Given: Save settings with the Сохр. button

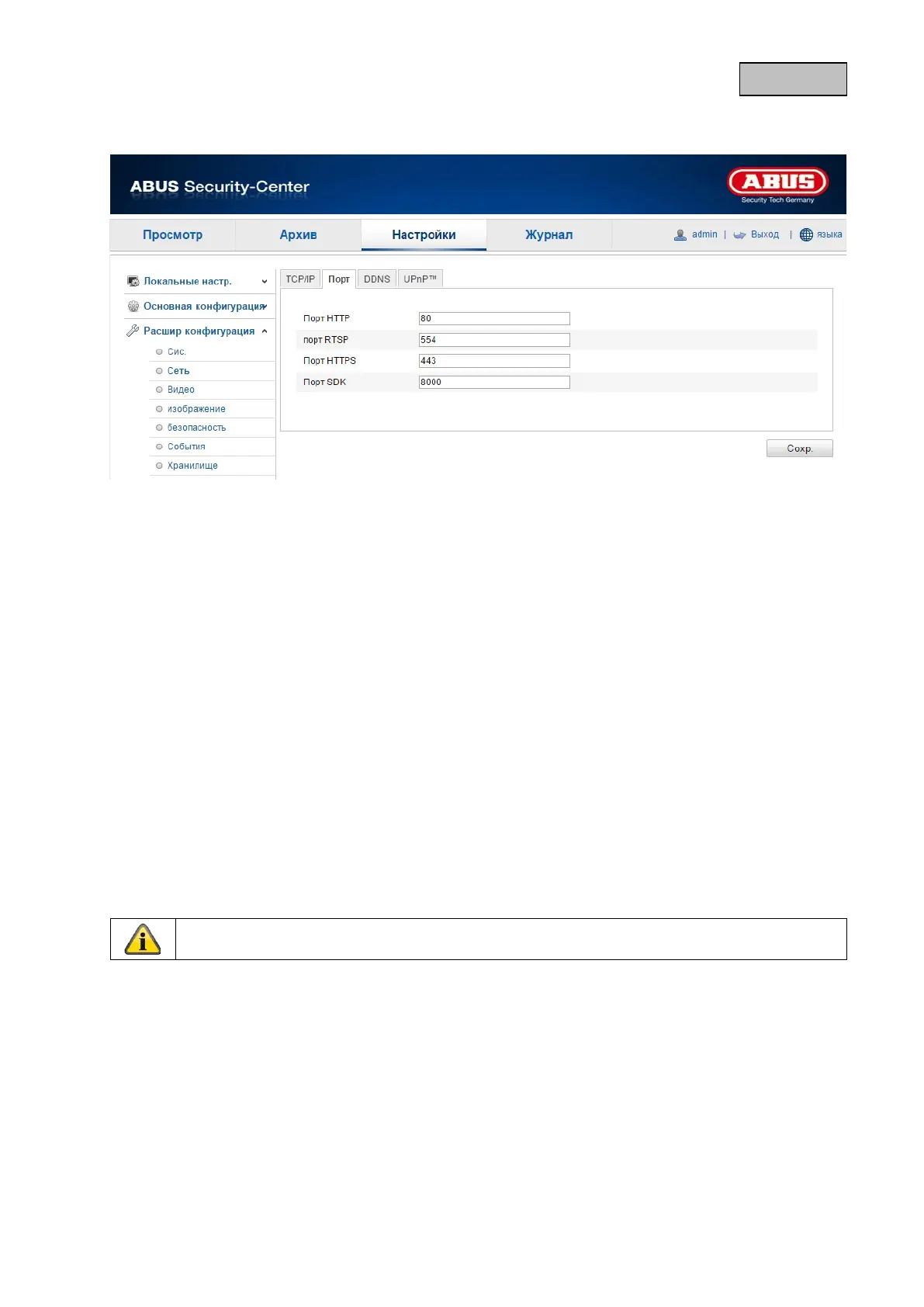Looking at the screenshot, I should pos(800,449).
